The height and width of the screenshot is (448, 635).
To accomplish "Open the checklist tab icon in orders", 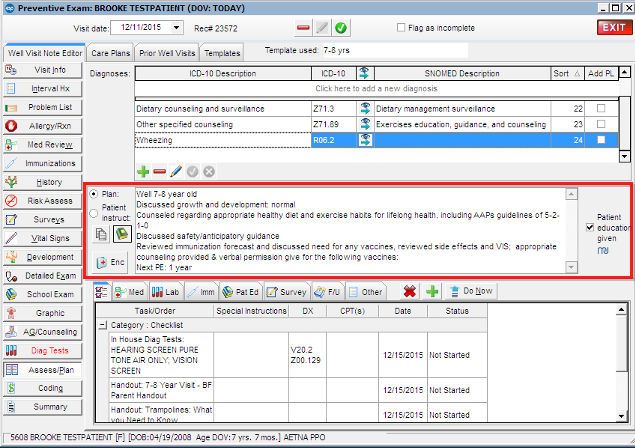I will 101,292.
